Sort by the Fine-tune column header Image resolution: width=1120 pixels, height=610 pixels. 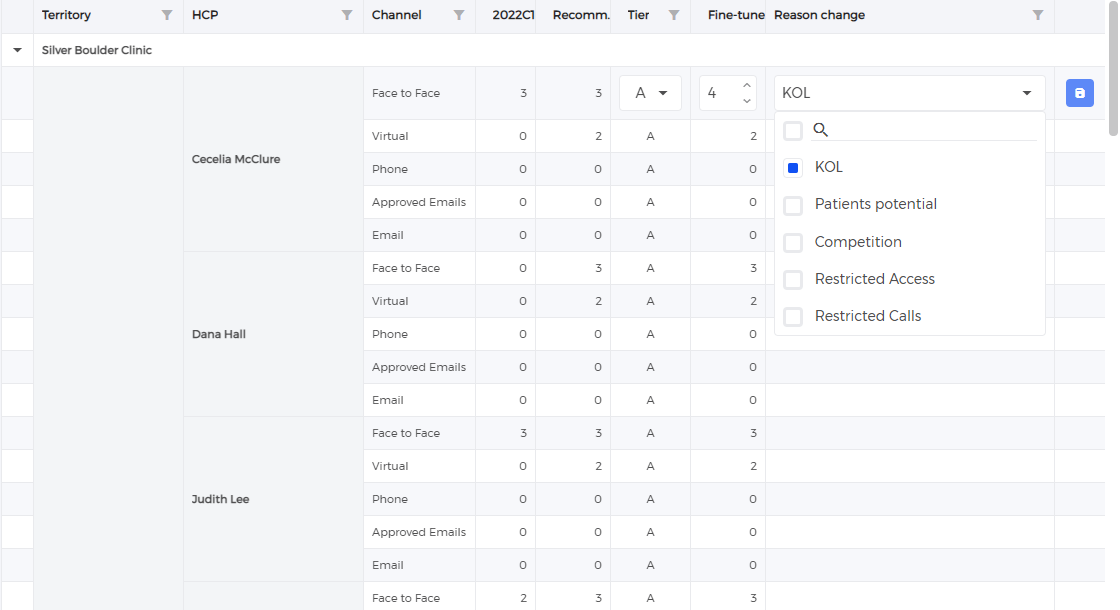click(x=736, y=15)
